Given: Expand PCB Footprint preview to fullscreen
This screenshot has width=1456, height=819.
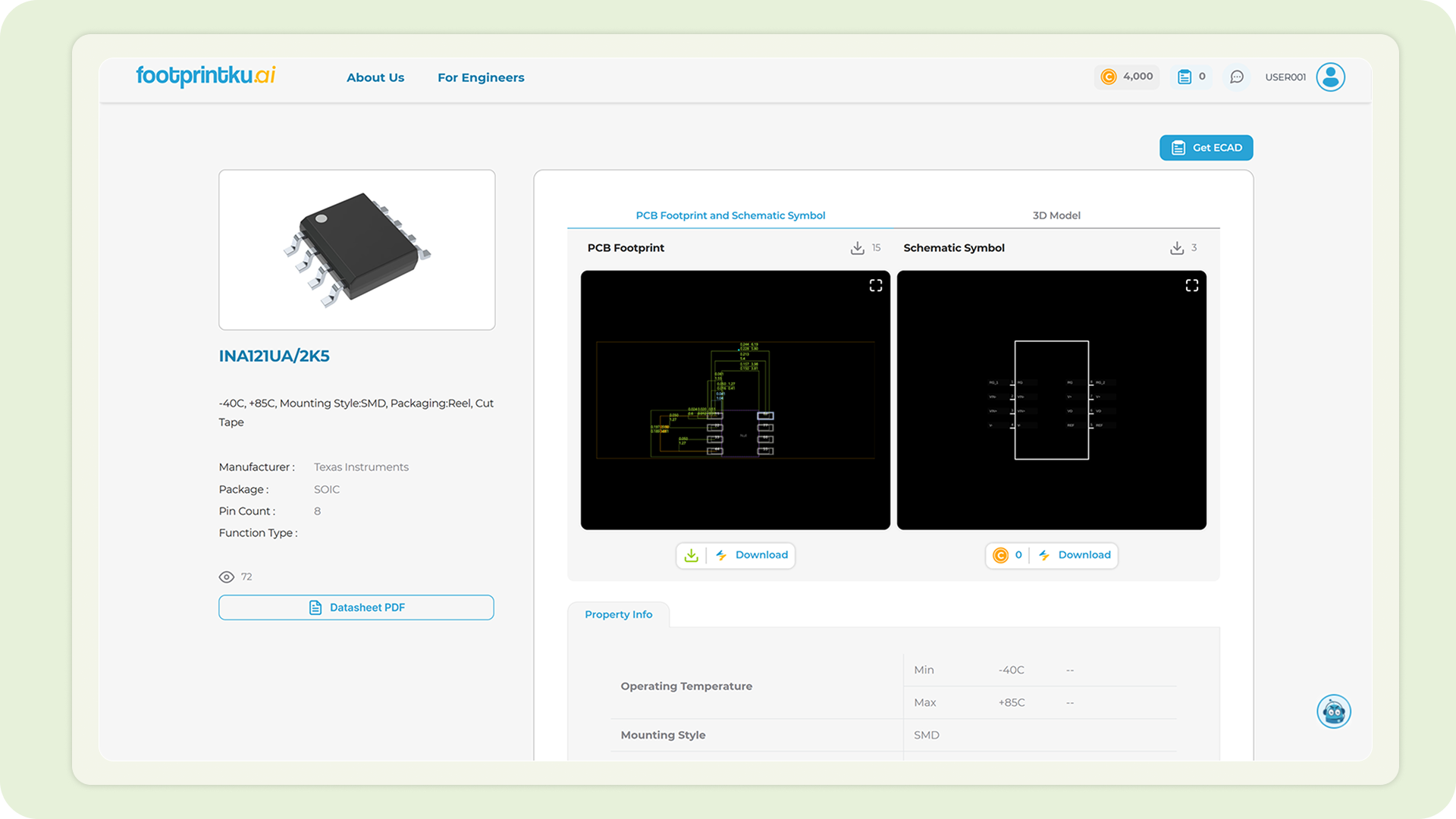Looking at the screenshot, I should (876, 285).
